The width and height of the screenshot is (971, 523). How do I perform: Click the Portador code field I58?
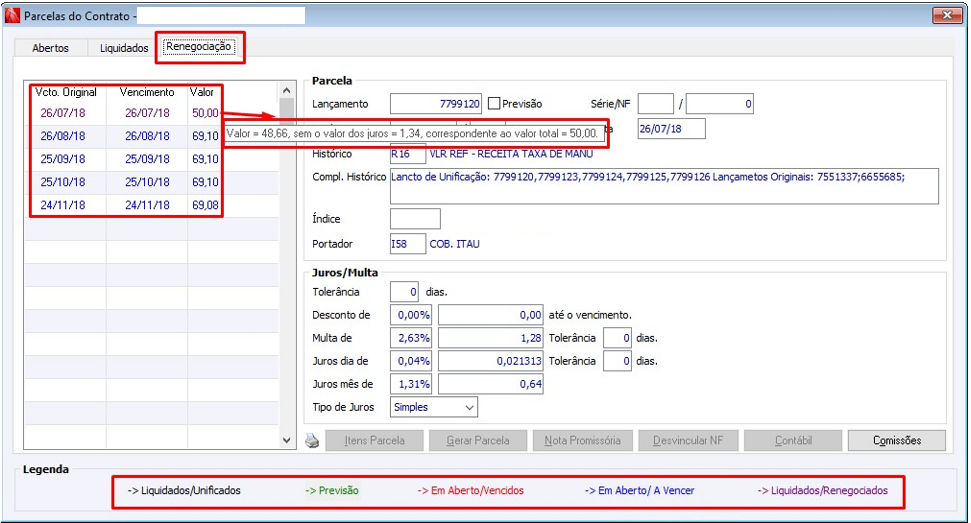(x=407, y=244)
